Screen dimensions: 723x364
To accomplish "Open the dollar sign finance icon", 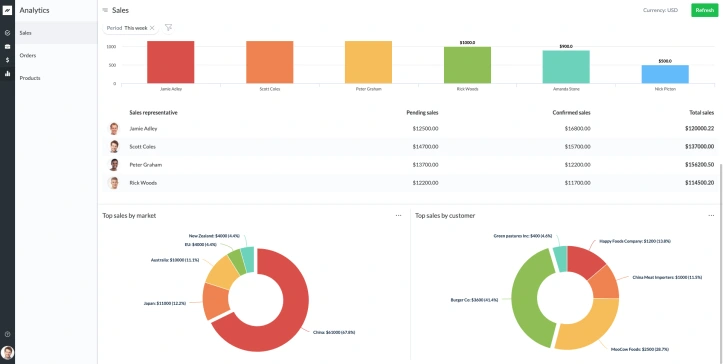I will tap(7, 60).
